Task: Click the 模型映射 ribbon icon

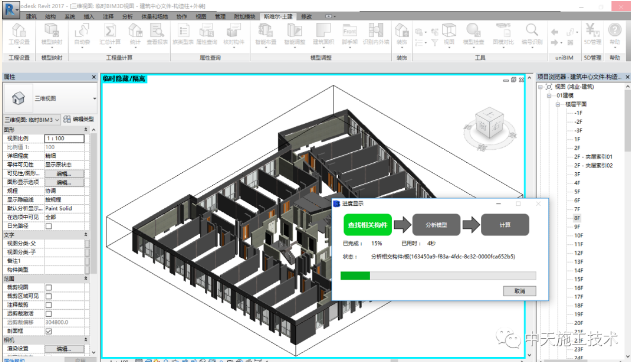Action: [x=52, y=31]
